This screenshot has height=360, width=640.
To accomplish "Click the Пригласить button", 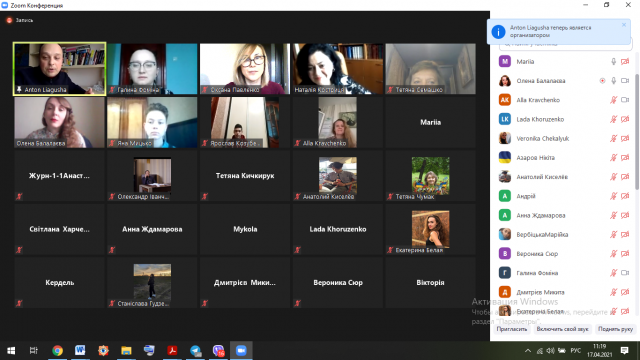I will [512, 329].
